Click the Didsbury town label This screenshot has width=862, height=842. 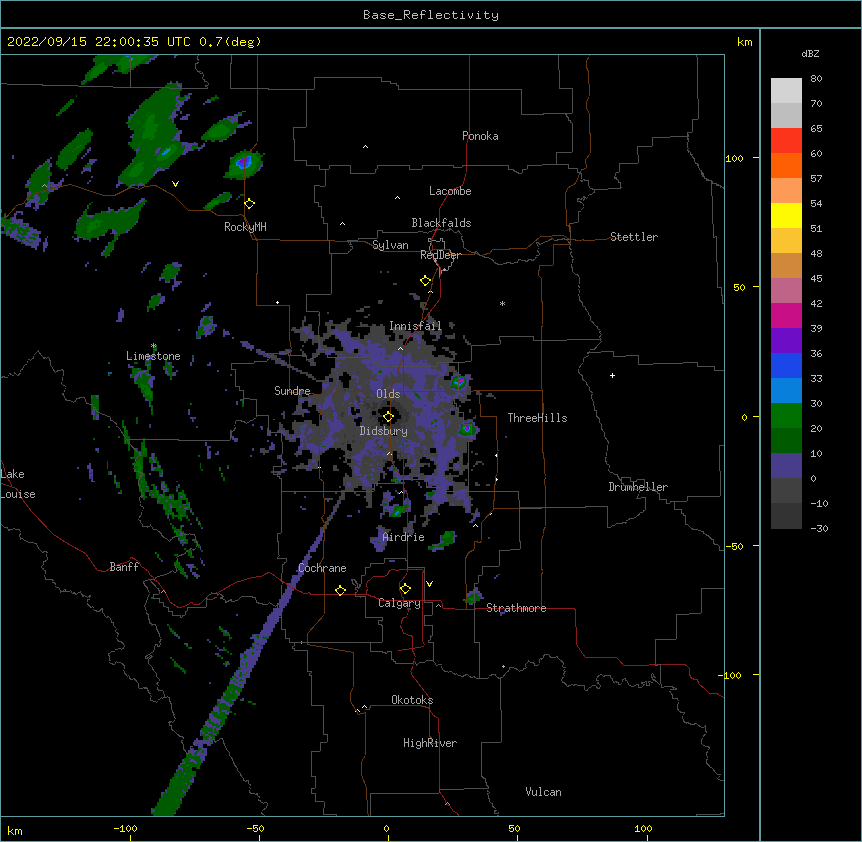tap(384, 431)
